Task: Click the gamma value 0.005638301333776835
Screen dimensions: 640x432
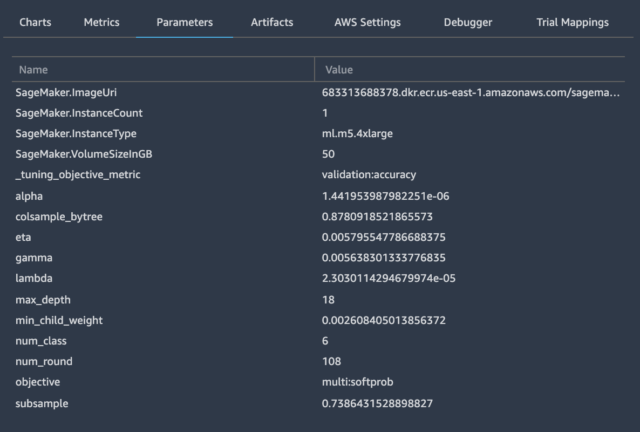Action: click(384, 258)
